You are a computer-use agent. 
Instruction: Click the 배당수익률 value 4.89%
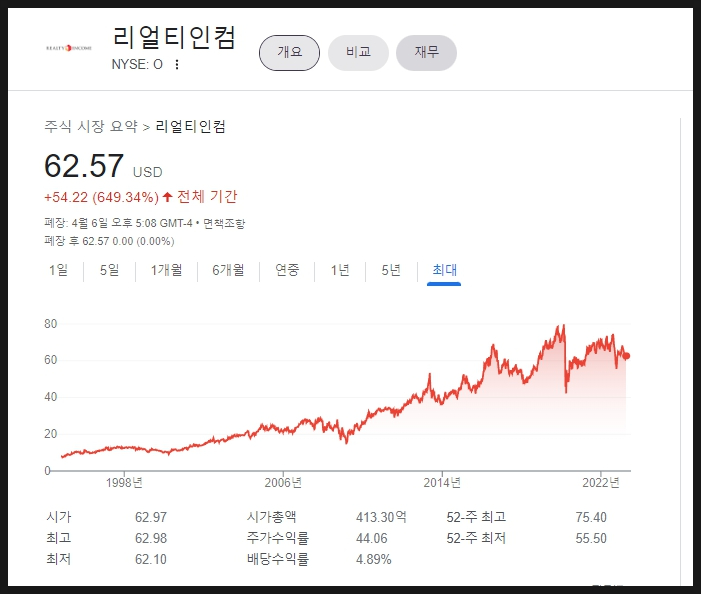(x=374, y=559)
